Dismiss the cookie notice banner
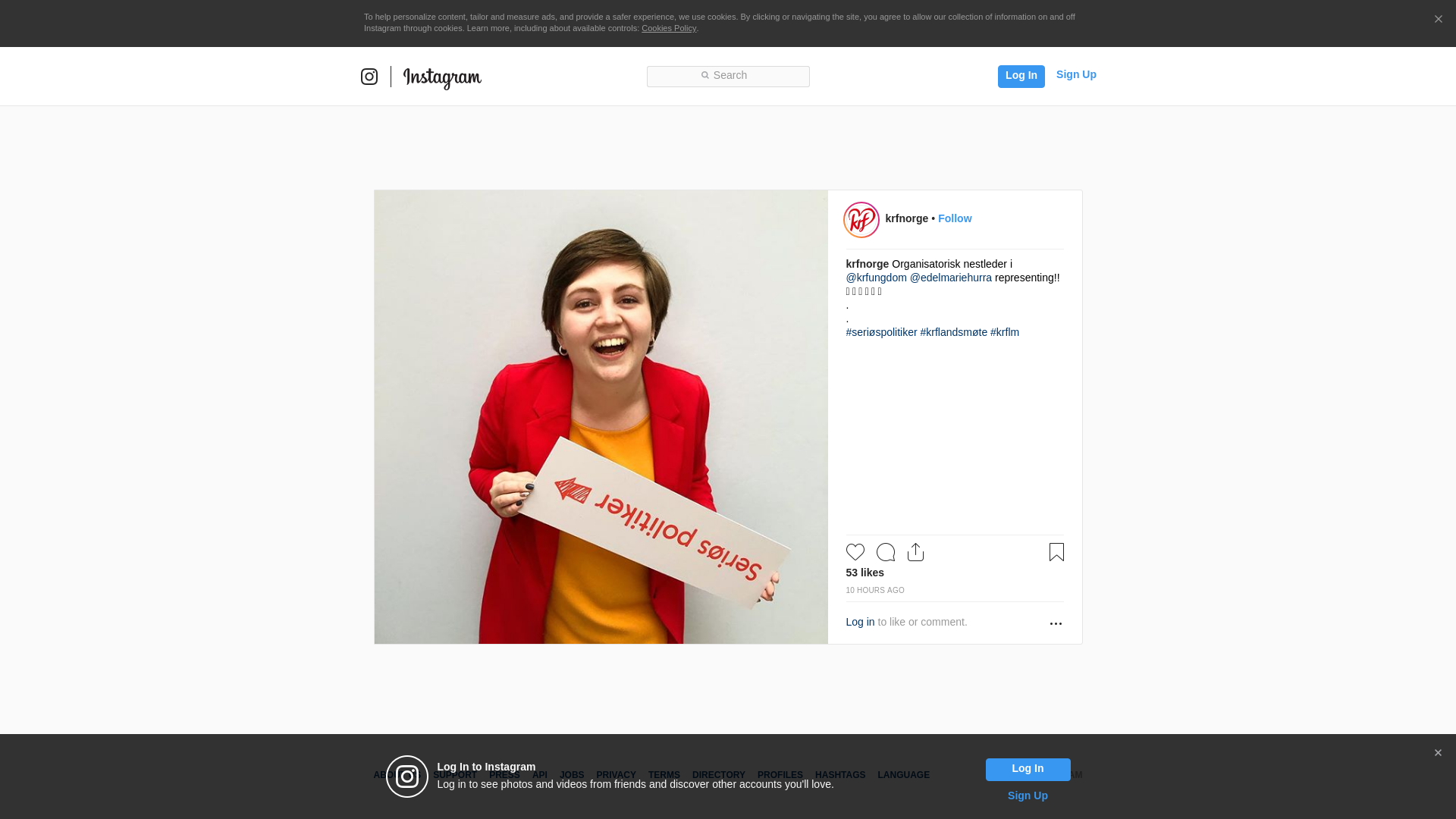This screenshot has width=1456, height=819. tap(1438, 20)
